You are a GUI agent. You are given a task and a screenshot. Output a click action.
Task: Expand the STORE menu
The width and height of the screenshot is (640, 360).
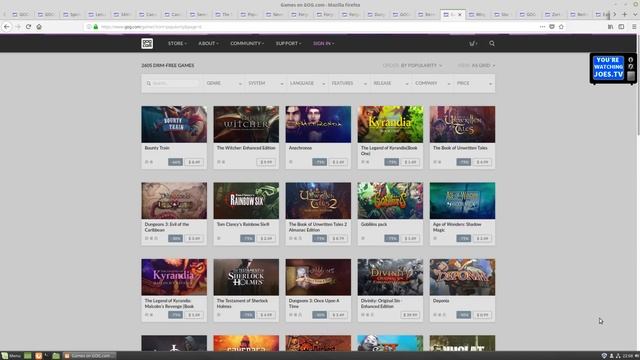pos(177,43)
